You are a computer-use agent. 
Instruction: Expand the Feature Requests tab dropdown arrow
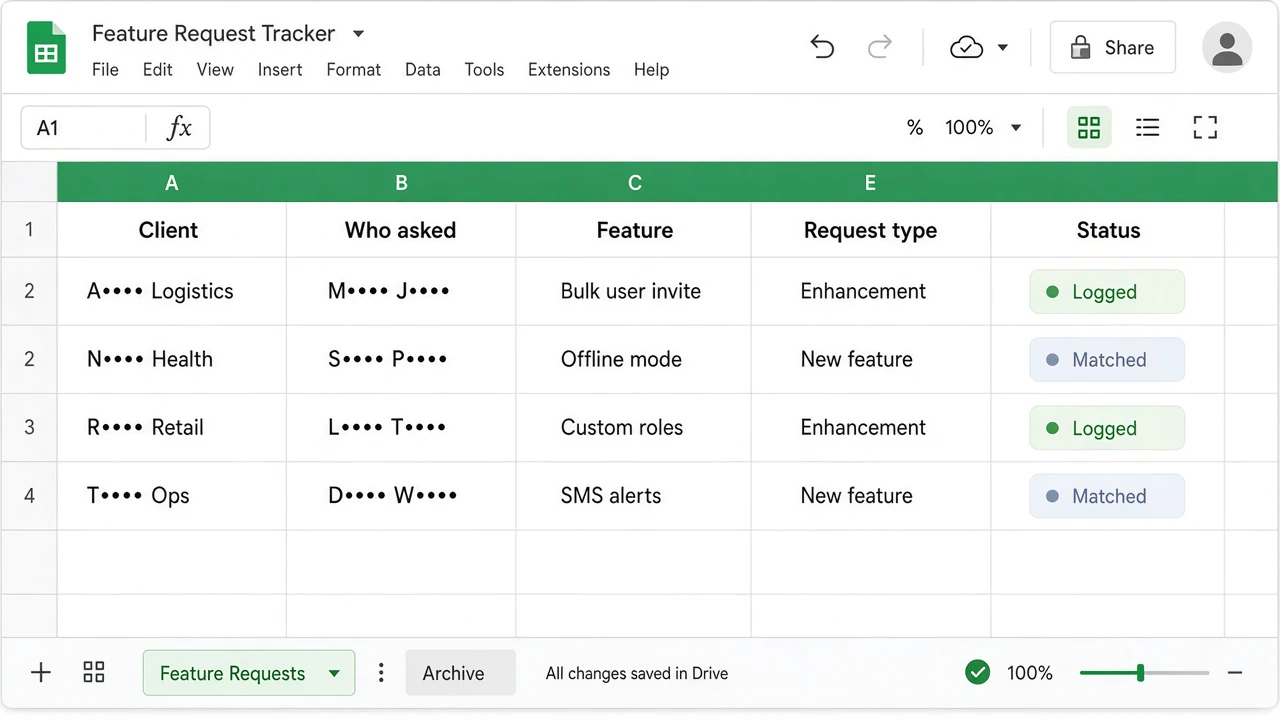point(334,674)
